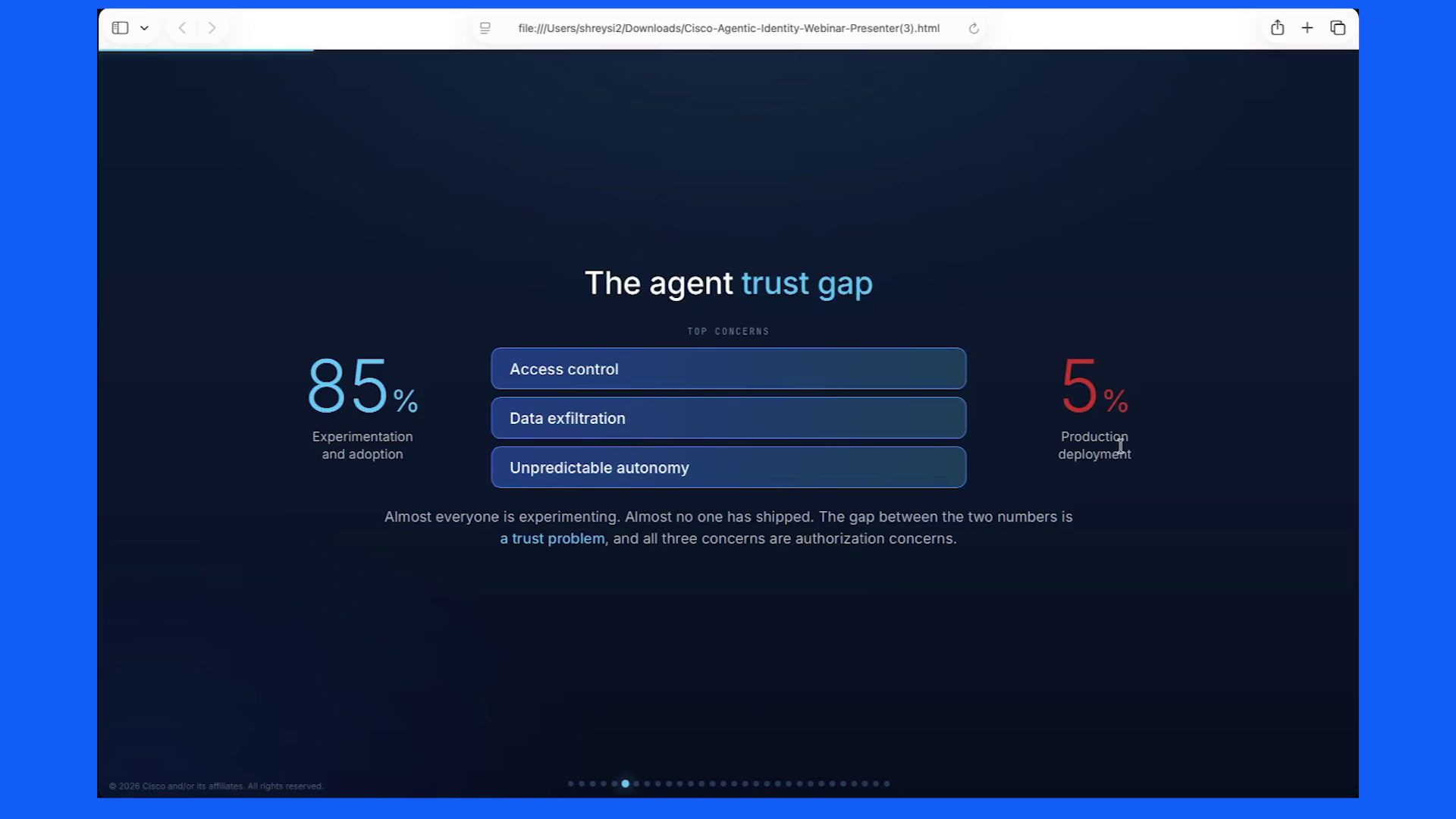Open the tab group dropdown chevron

144,28
